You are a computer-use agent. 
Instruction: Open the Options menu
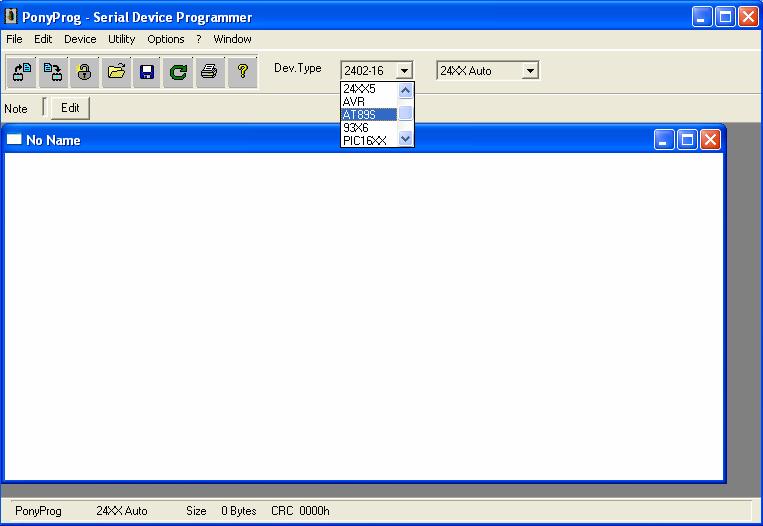166,39
